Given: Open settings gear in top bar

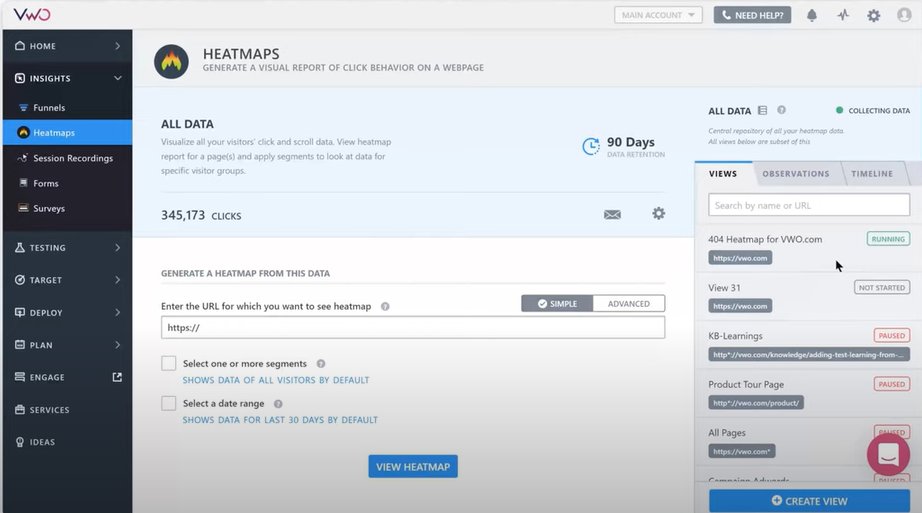Looking at the screenshot, I should pyautogui.click(x=874, y=15).
